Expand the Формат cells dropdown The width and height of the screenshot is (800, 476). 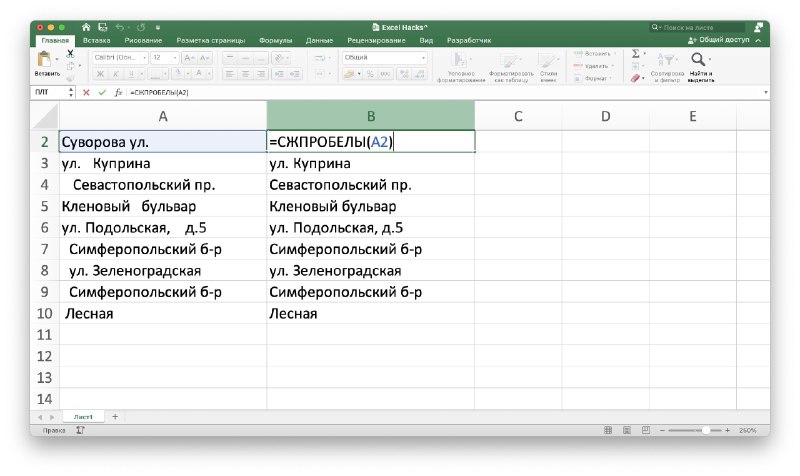point(593,79)
